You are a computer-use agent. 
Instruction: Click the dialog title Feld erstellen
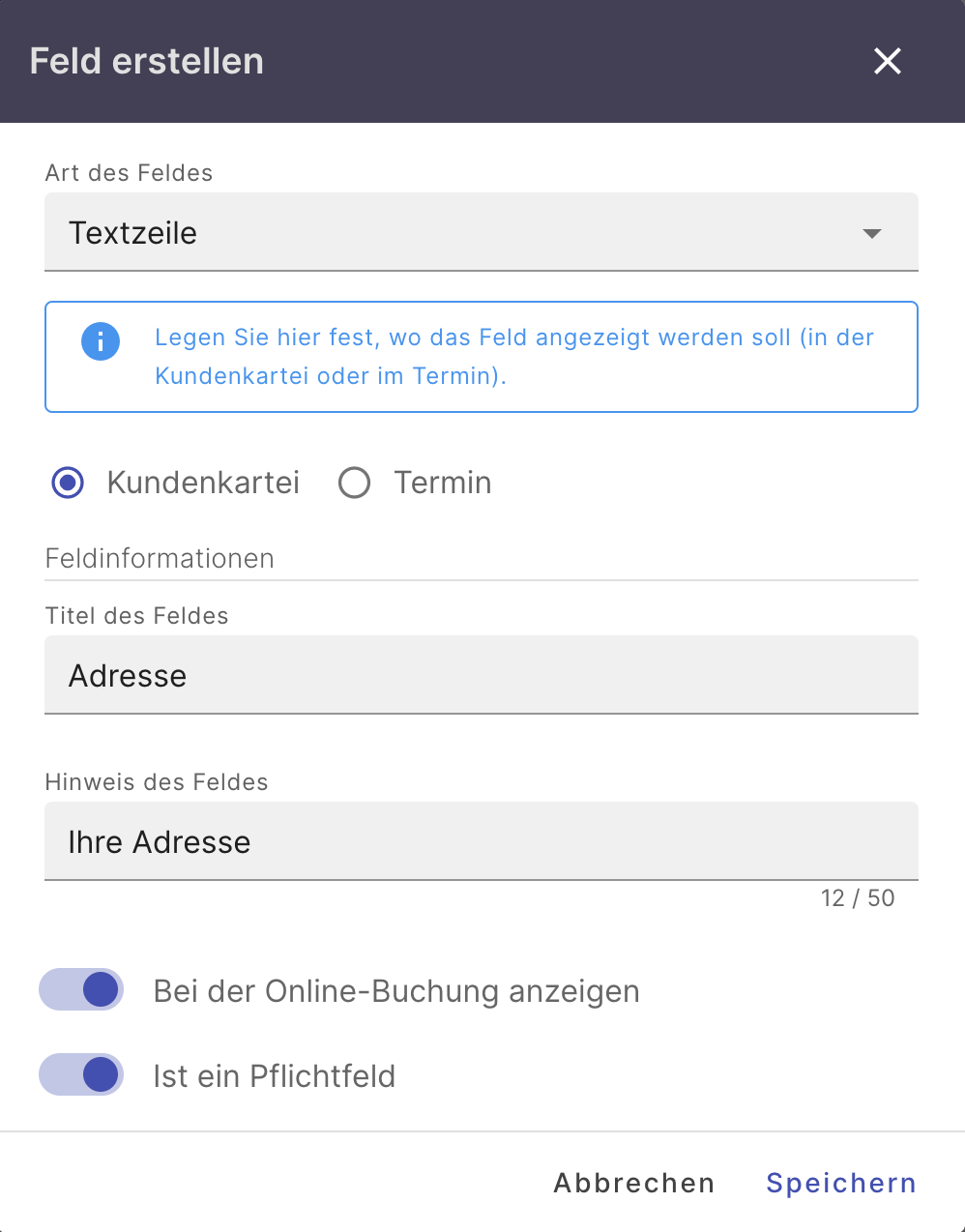(146, 61)
